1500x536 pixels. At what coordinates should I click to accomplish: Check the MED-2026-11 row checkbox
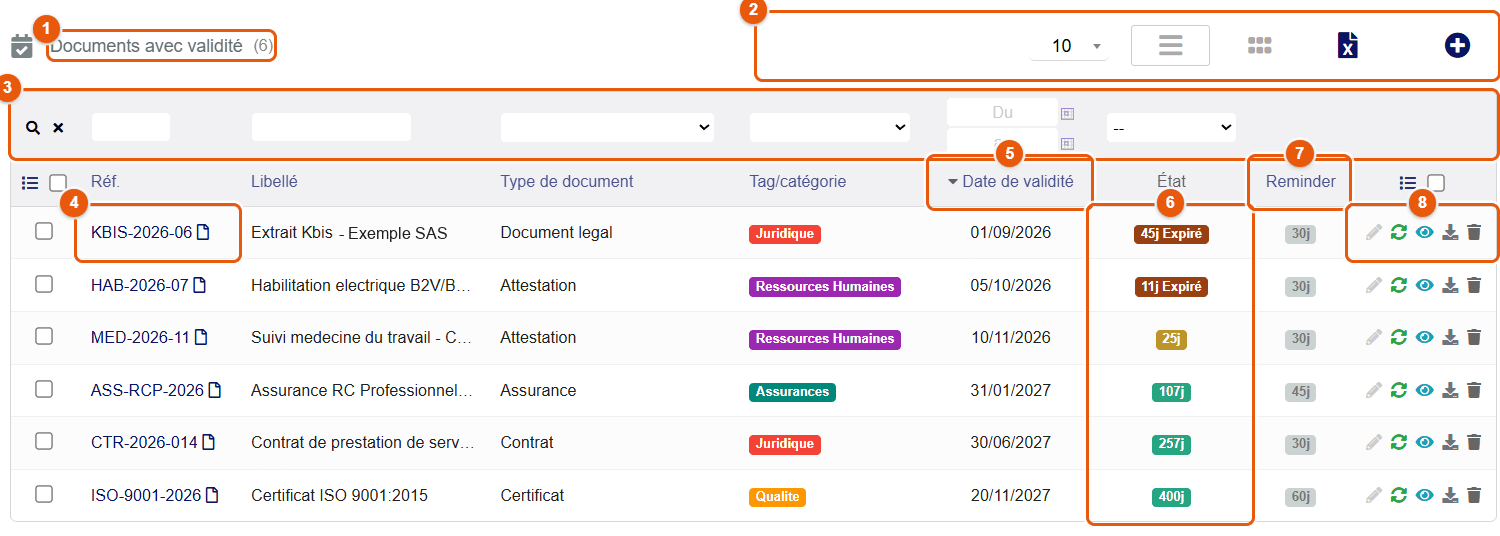point(44,336)
